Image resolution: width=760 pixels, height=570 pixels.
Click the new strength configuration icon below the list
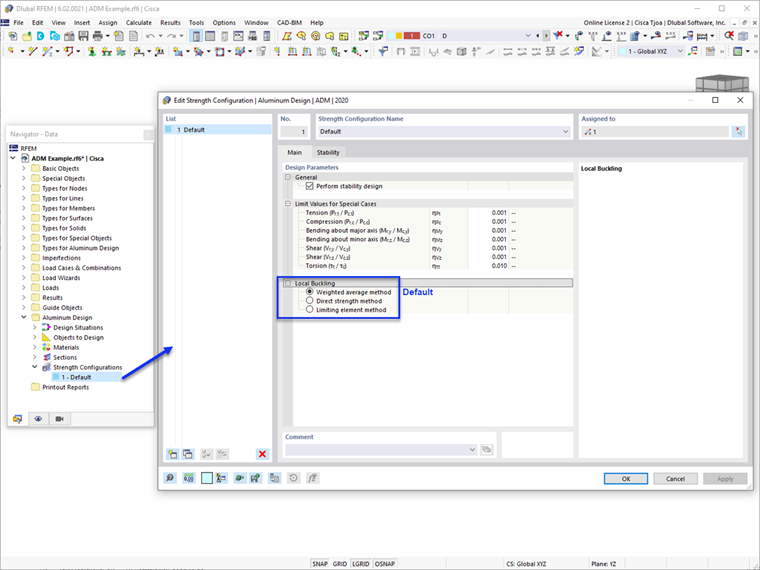[x=173, y=454]
